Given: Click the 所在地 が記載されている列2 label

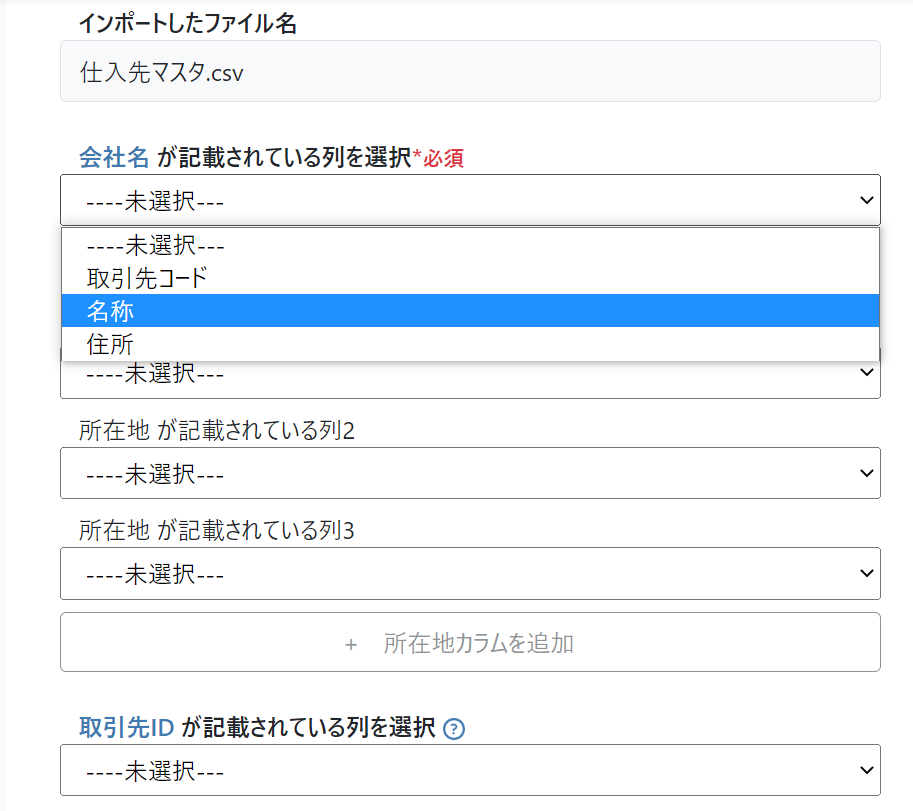Looking at the screenshot, I should [217, 430].
